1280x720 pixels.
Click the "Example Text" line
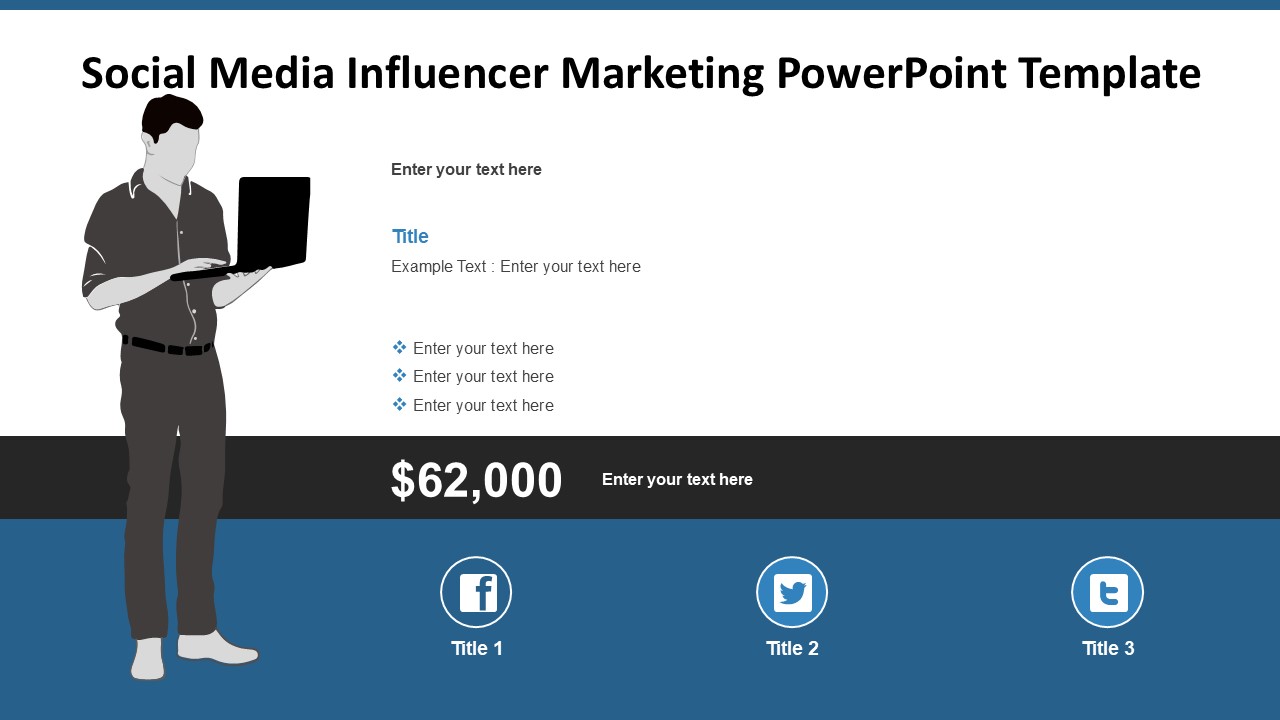click(x=516, y=267)
